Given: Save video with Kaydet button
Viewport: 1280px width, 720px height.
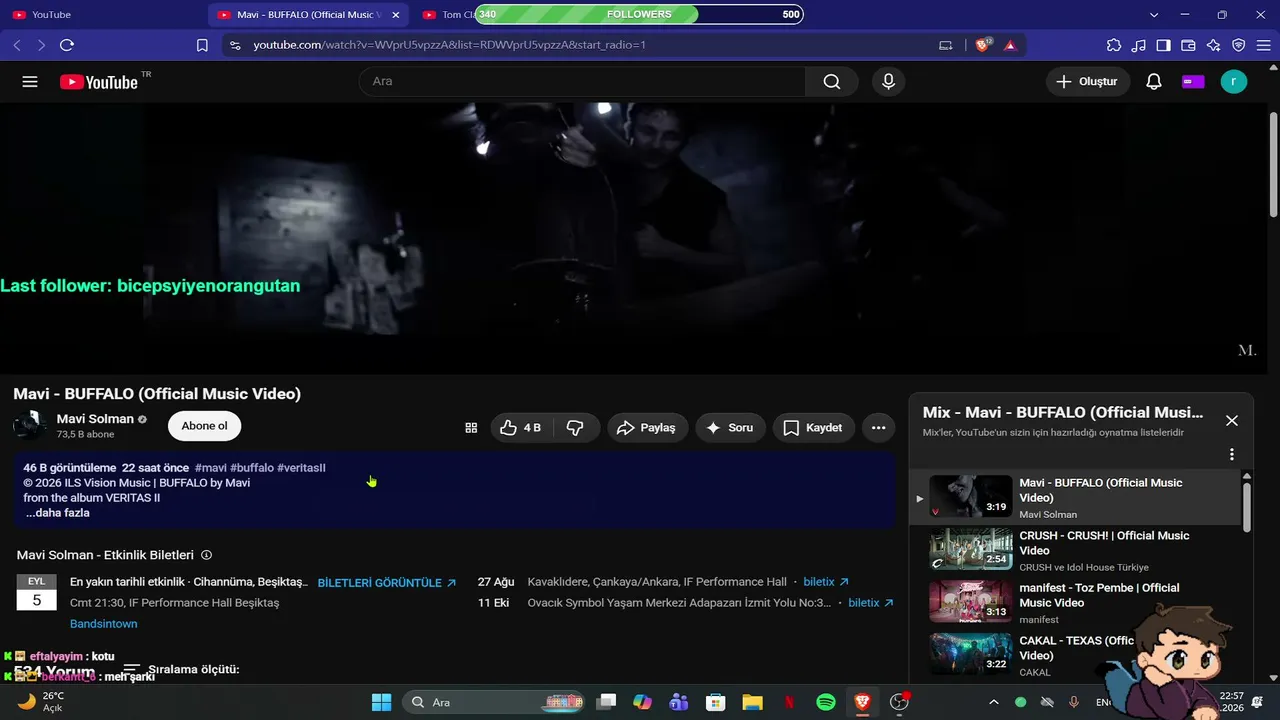Looking at the screenshot, I should [814, 428].
